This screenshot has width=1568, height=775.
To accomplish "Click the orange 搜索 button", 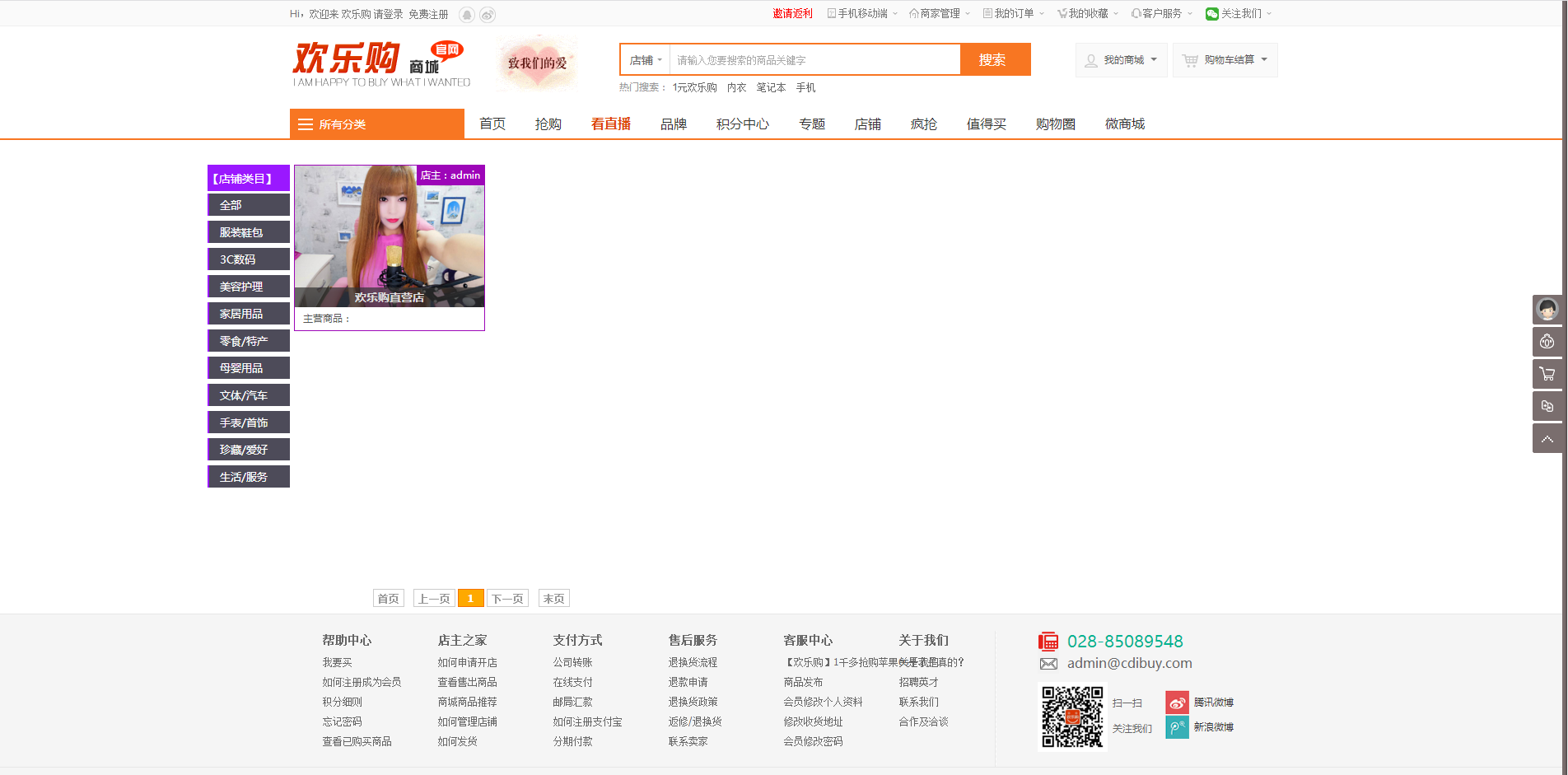I will [x=995, y=60].
